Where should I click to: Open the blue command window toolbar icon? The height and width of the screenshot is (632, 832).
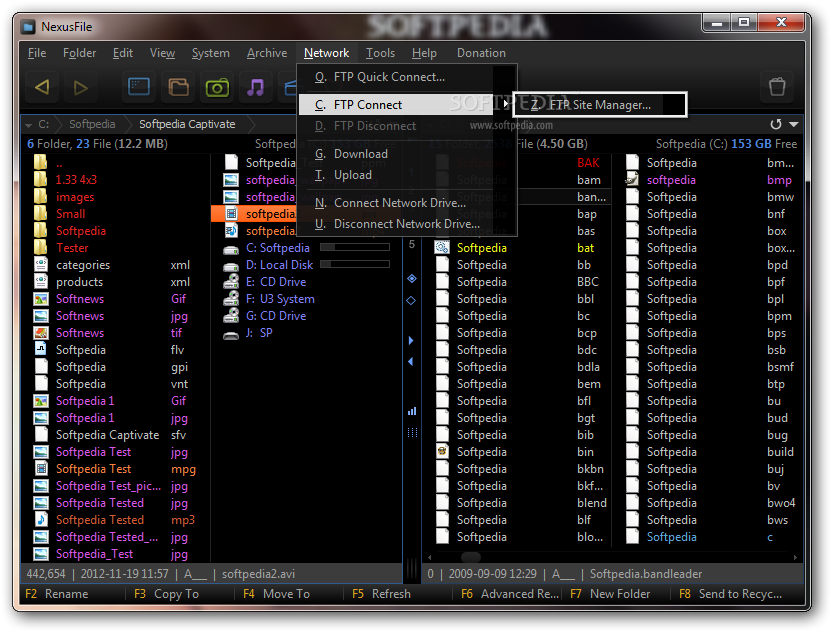pos(139,86)
